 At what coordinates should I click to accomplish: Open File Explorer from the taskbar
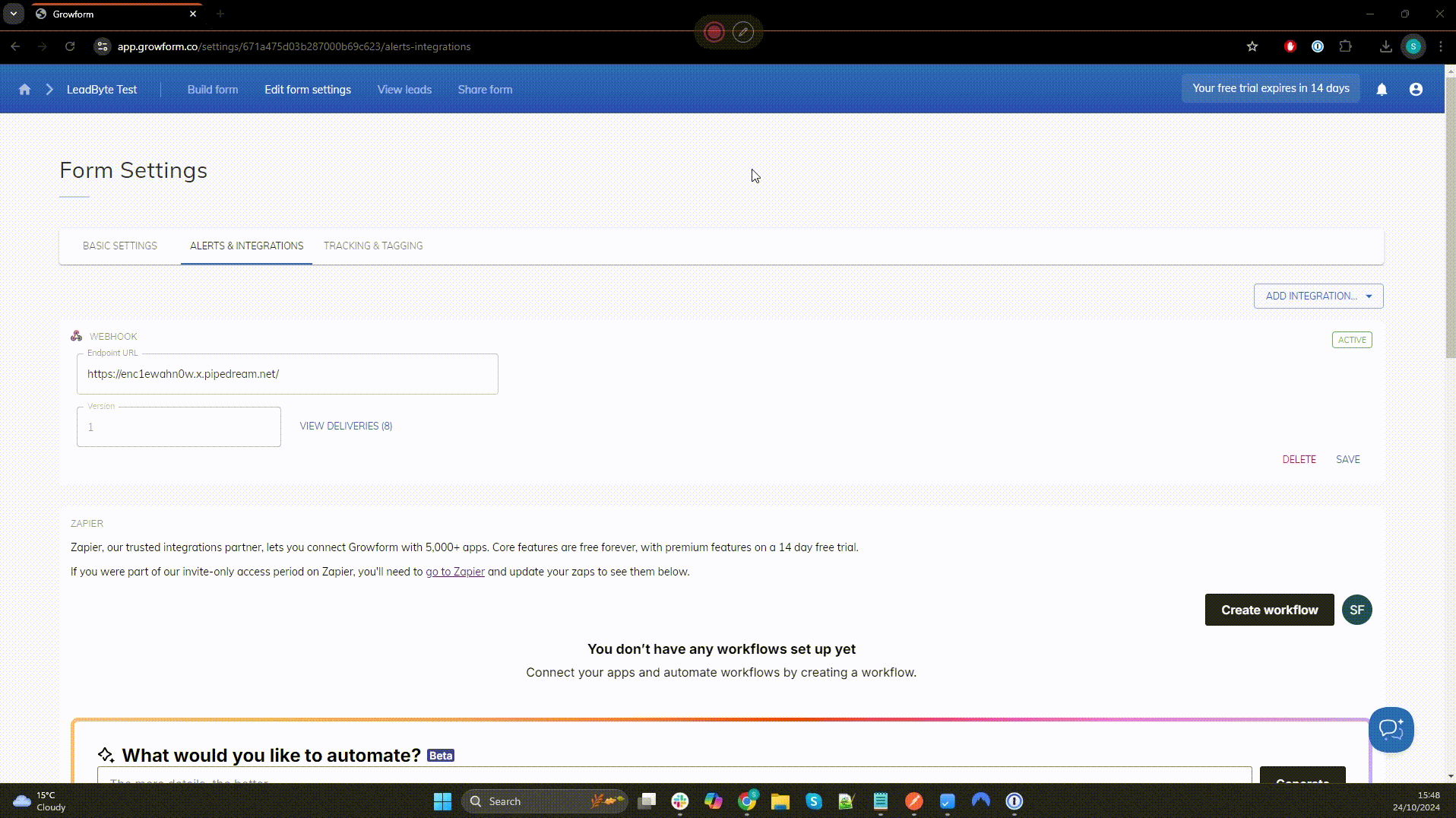[x=780, y=801]
